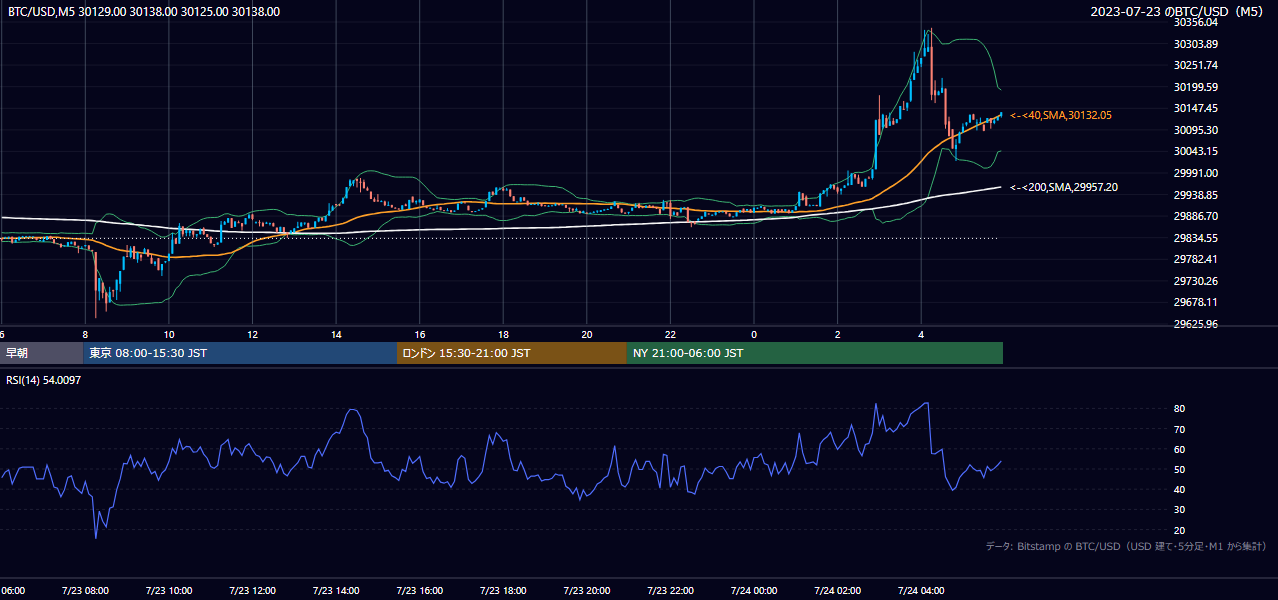Select the 7/23 10:00 time label
1278x600 pixels.
[168, 591]
